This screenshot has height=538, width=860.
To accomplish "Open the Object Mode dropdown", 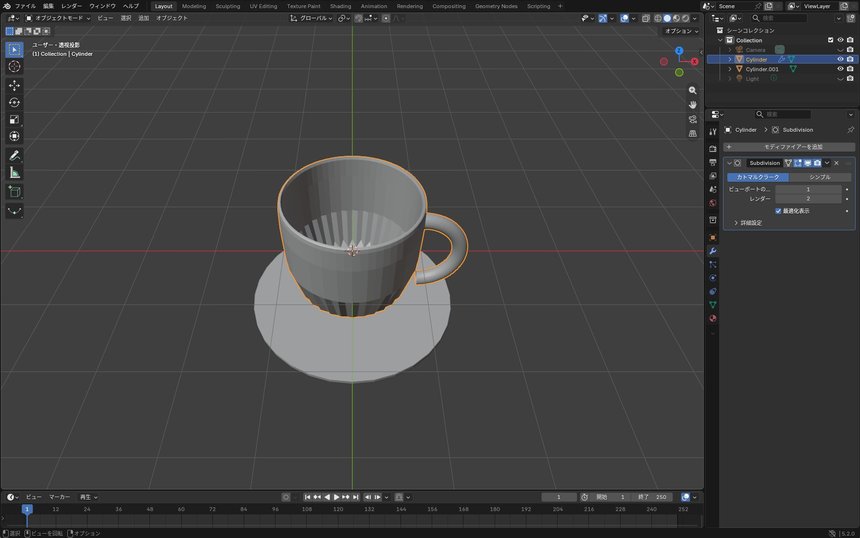I will tap(58, 18).
